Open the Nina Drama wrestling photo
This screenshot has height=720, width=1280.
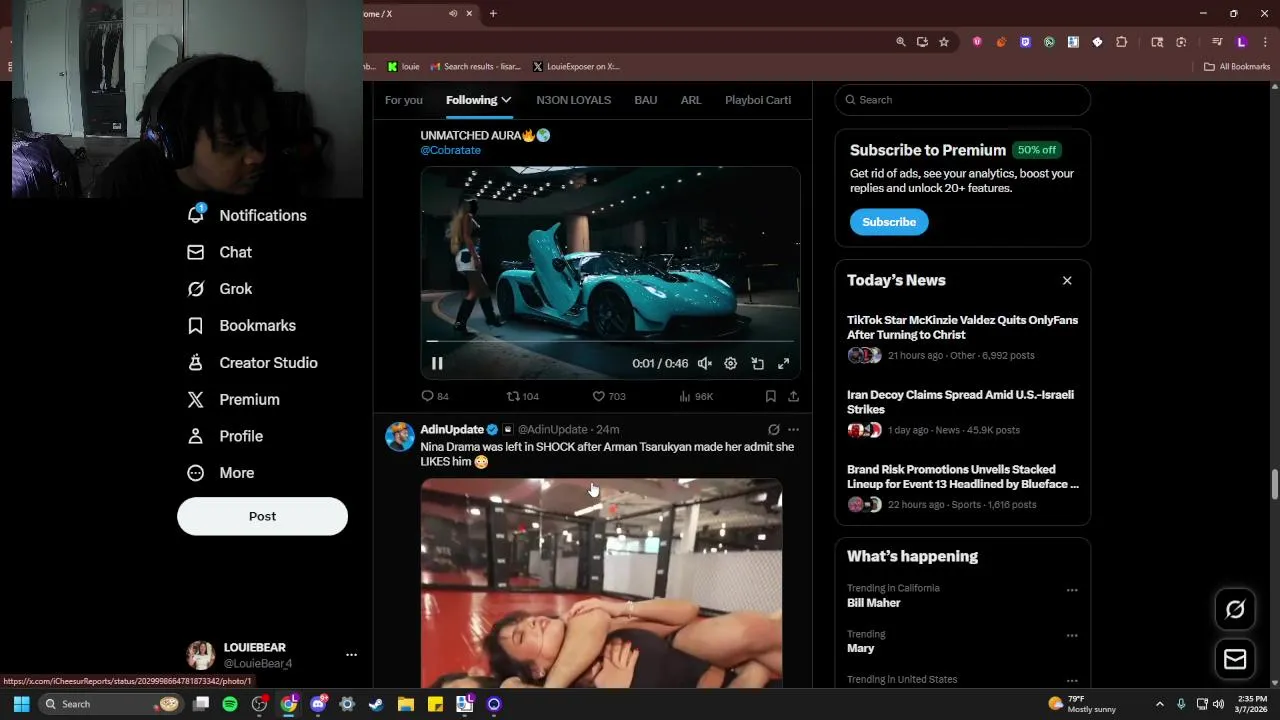601,583
